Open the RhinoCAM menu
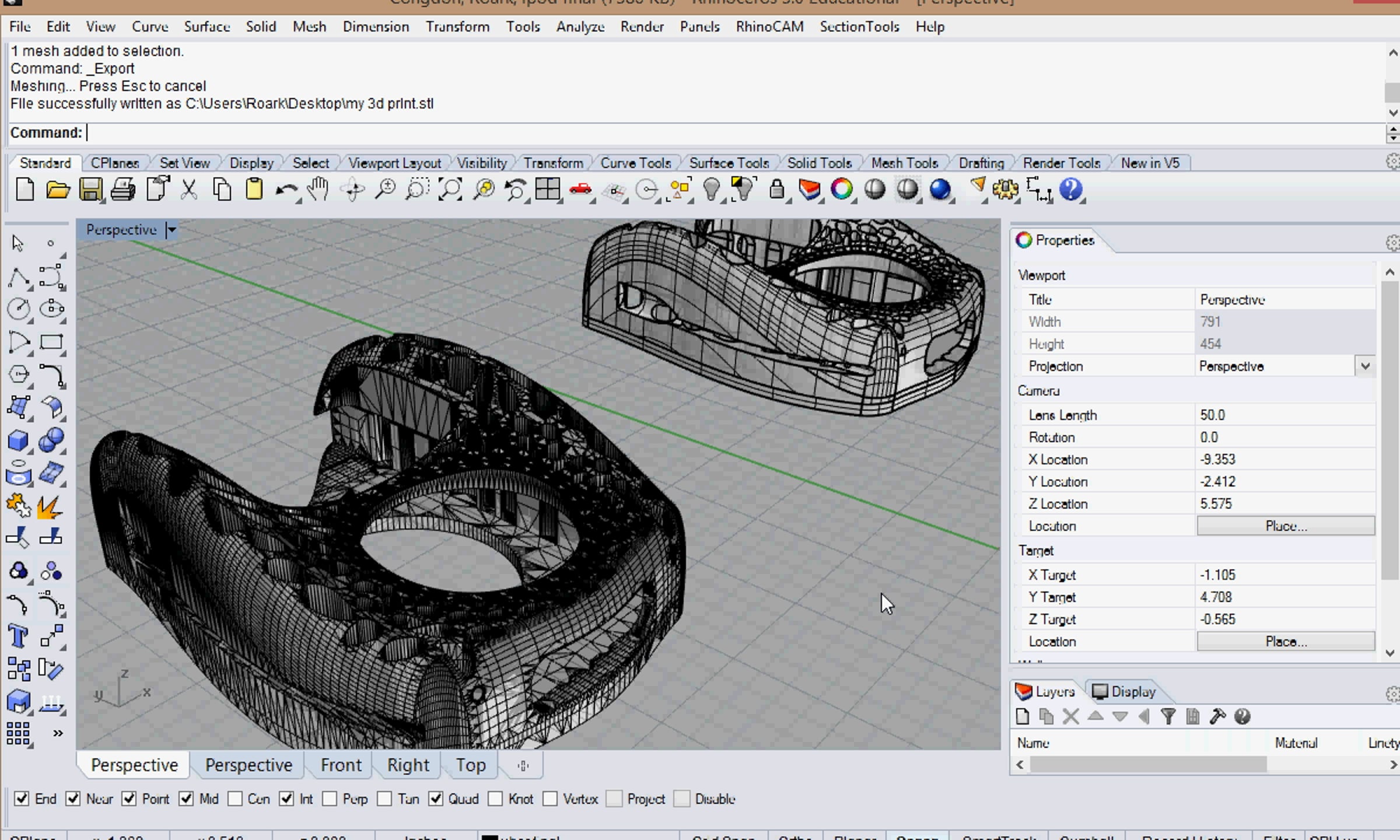Image resolution: width=1400 pixels, height=840 pixels. pos(769,27)
